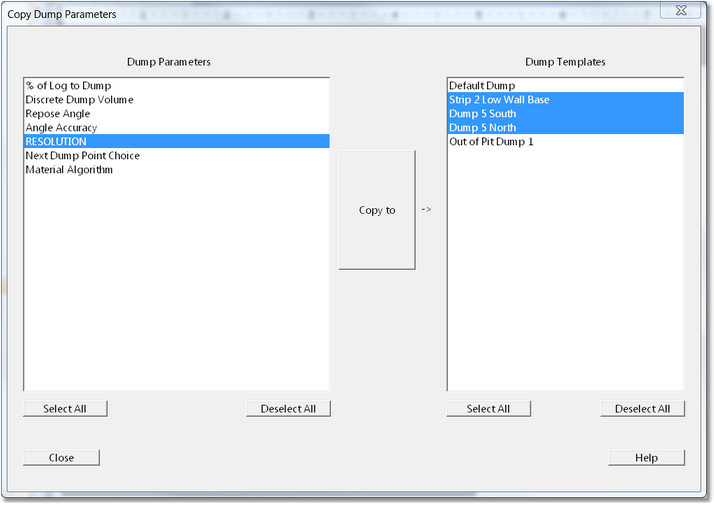714x505 pixels.
Task: Select 'Next Dump Point Choice' parameter
Action: pos(176,156)
